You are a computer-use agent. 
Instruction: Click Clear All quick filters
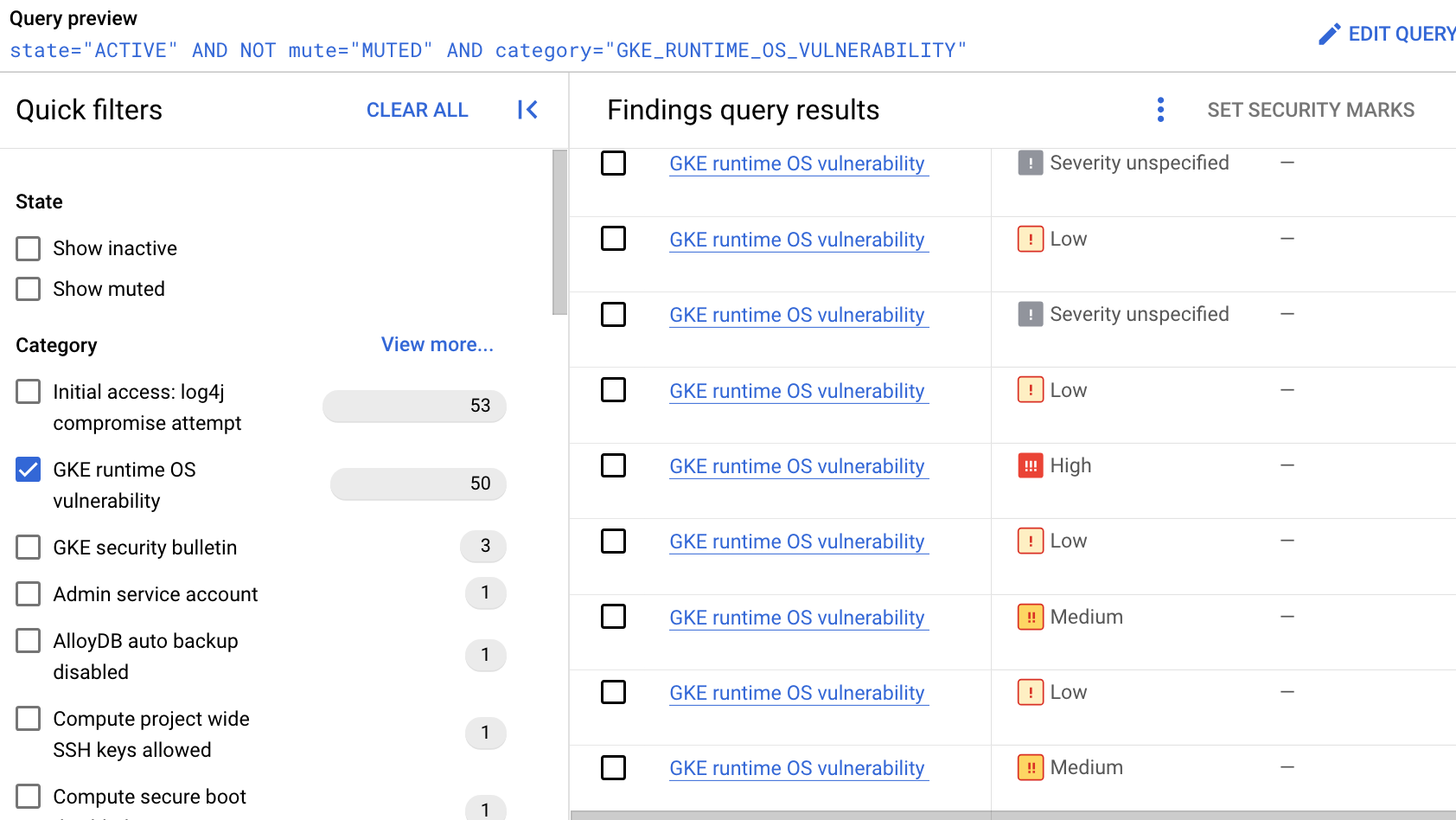pyautogui.click(x=417, y=110)
